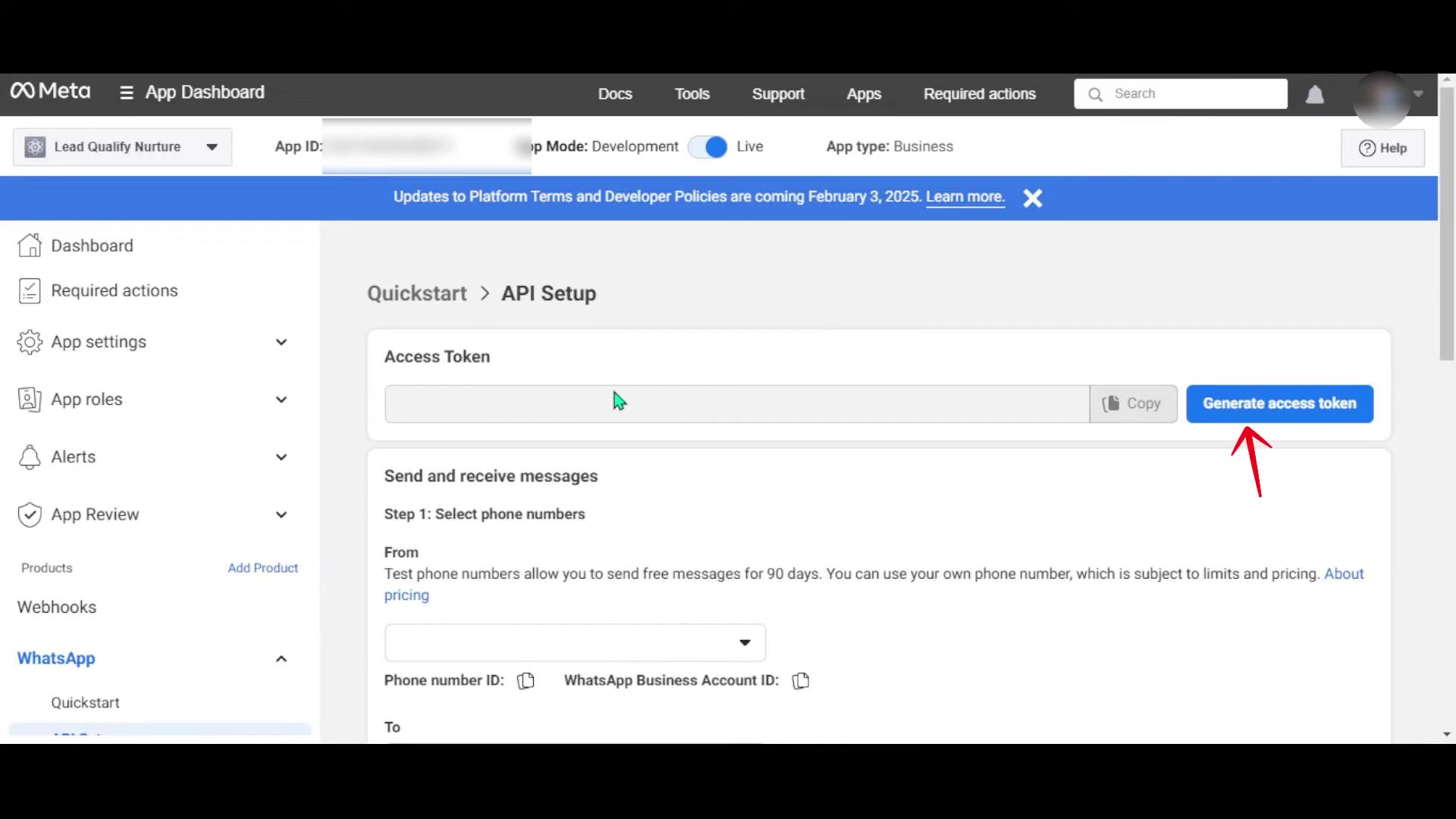This screenshot has height=819, width=1456.
Task: Open WhatsApp Quickstart page
Action: pyautogui.click(x=85, y=703)
